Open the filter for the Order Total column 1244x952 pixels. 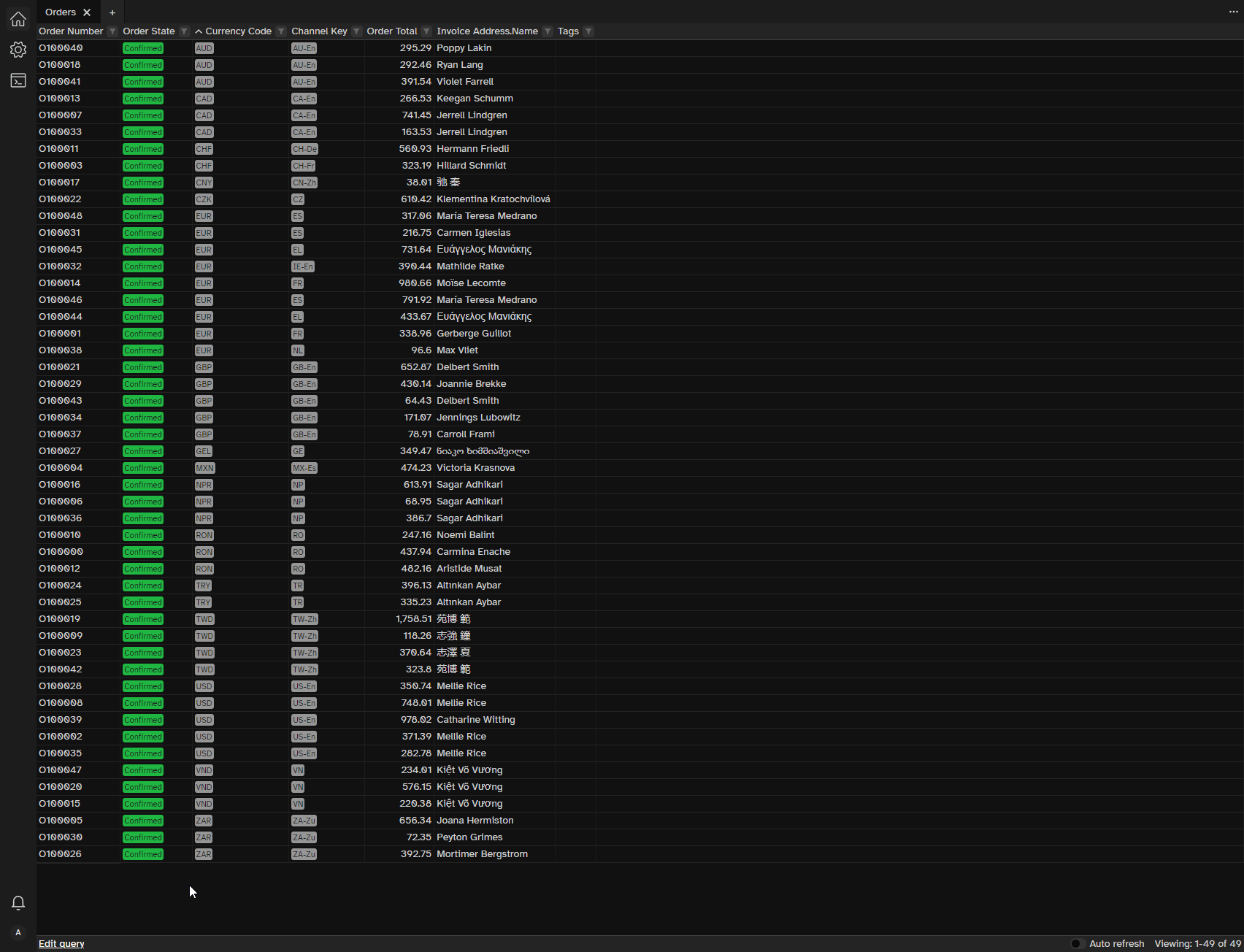pyautogui.click(x=426, y=31)
